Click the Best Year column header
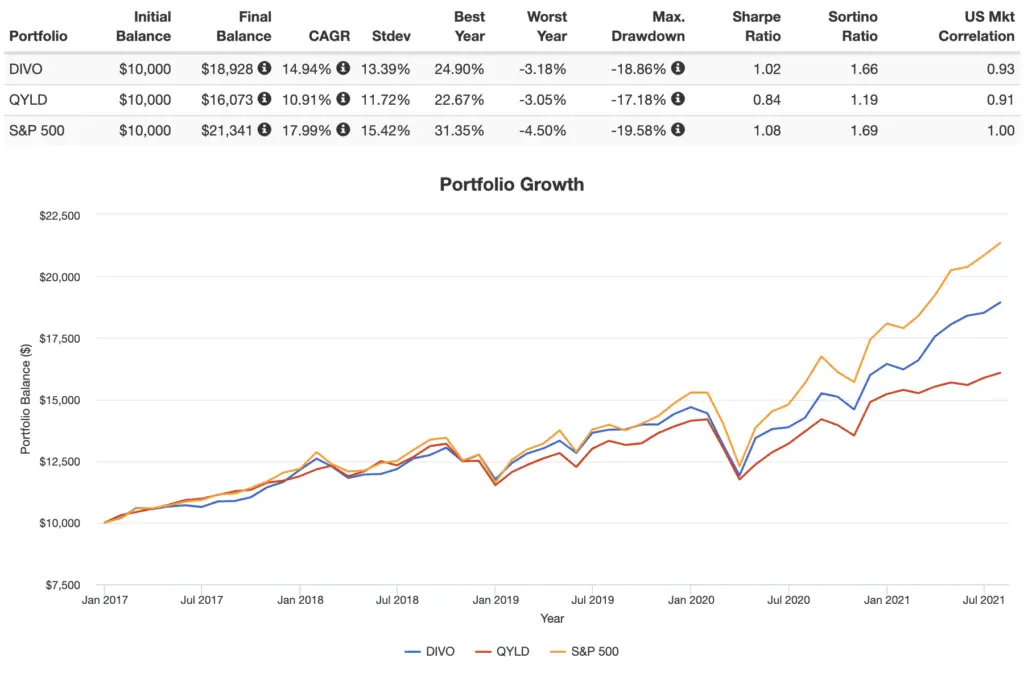The image size is (1024, 675). [x=470, y=26]
